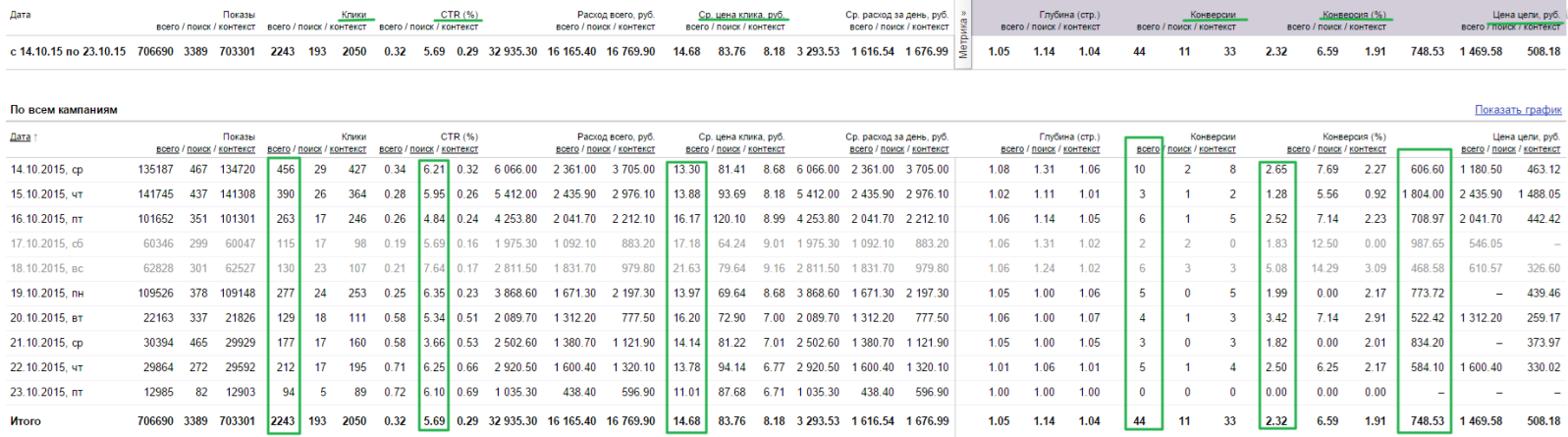Viewport: 1568px width, 437px height.
Task: Sort by Расход всего, руб. контекст link
Action: click(636, 149)
